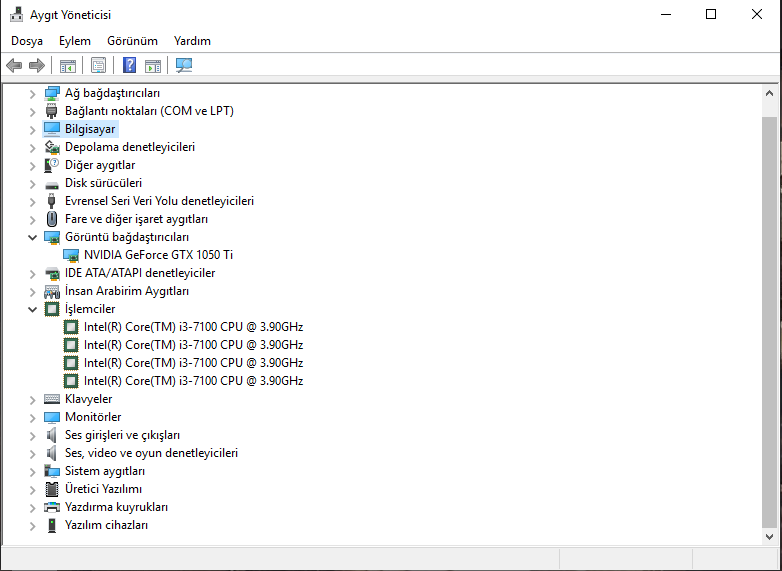Click the Diğer aygıtlar unknown device icon
Viewport: 782px width, 571px height.
click(51, 165)
